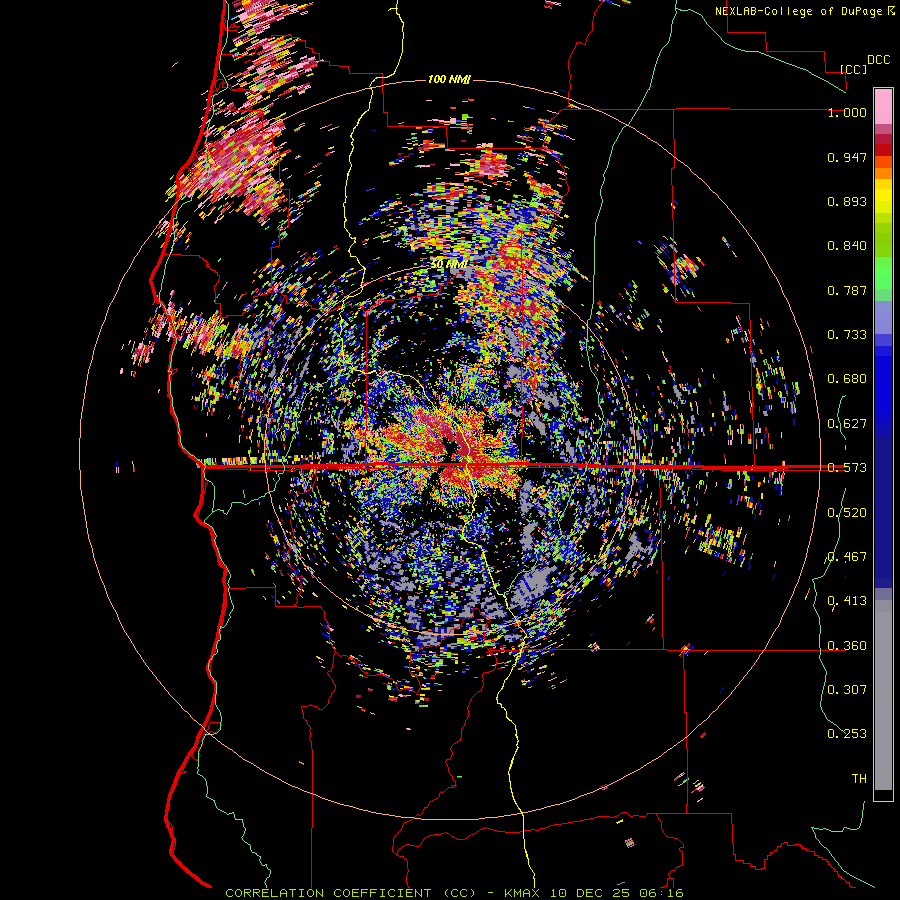Select the 1.000 scale value
900x900 pixels.
(x=847, y=112)
